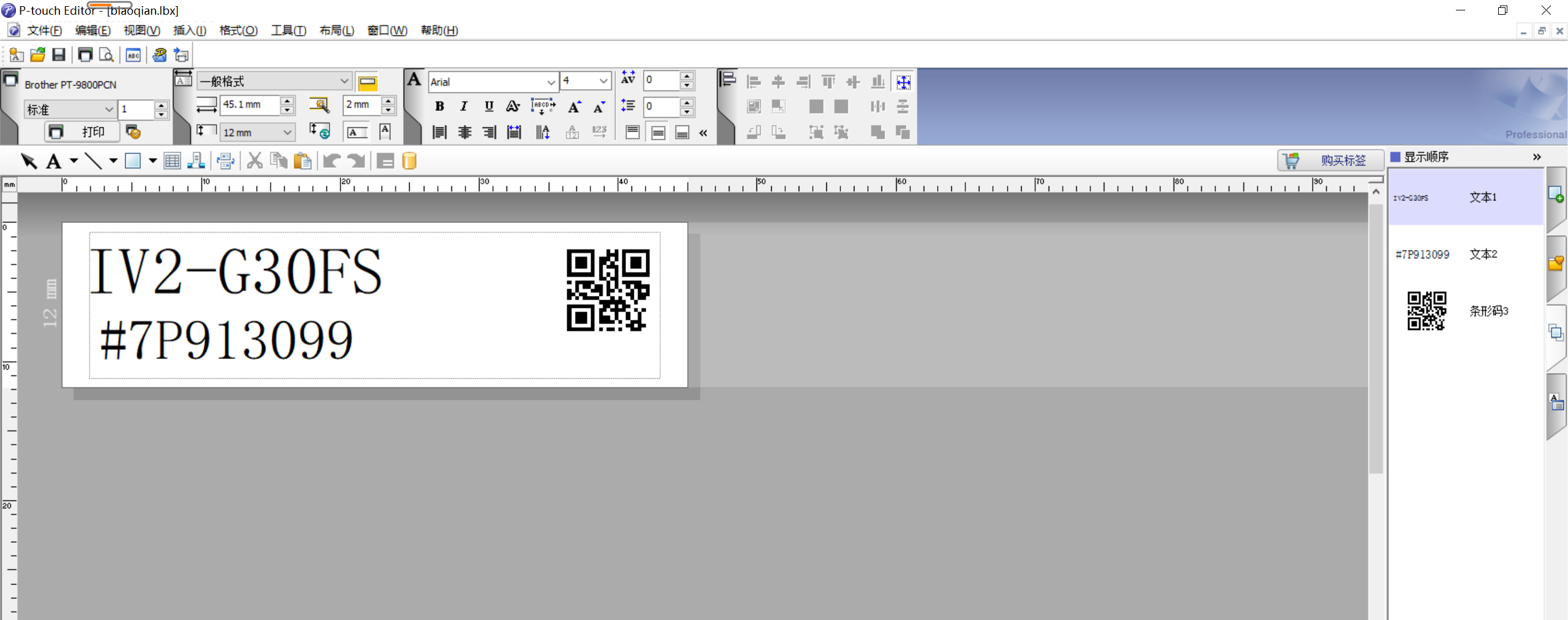Increase font size with larger A icon

pos(574,107)
